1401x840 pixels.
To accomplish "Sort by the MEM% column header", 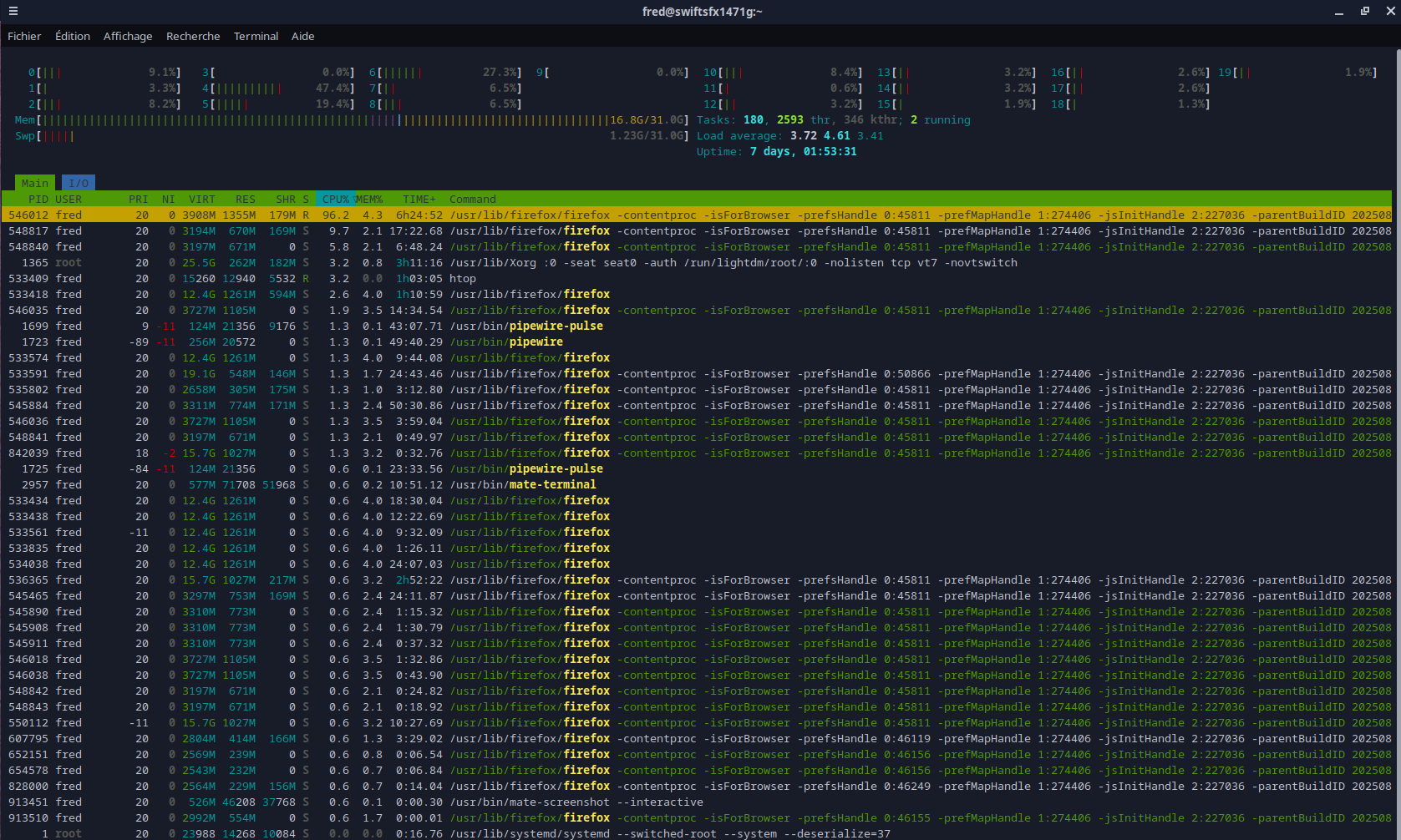I will click(x=369, y=200).
